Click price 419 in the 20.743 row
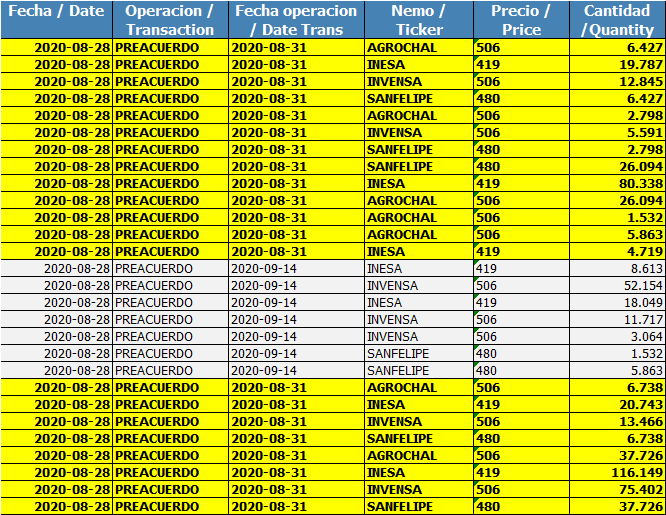Viewport: 666px width, 515px height. pos(522,405)
